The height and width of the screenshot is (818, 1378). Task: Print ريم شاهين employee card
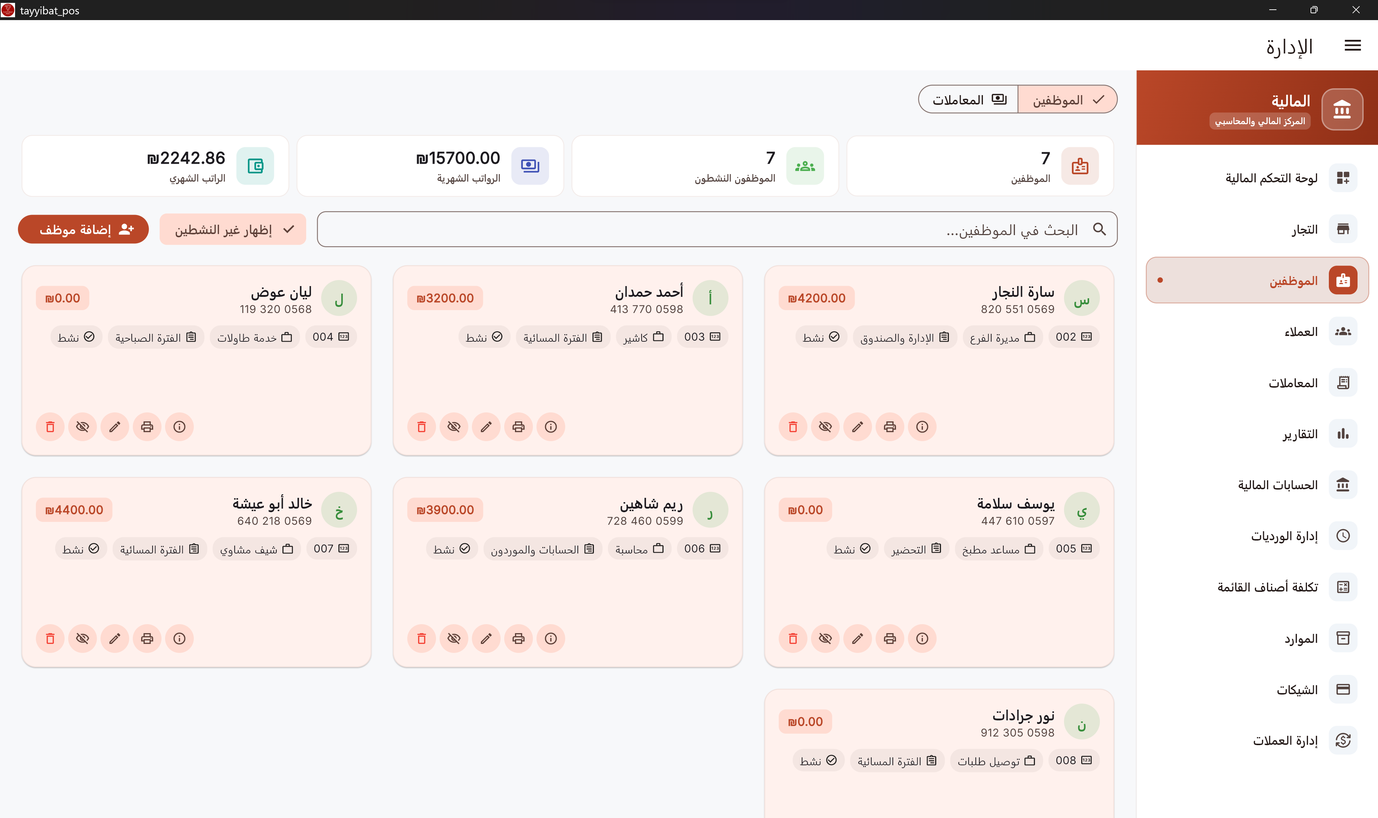[x=518, y=638]
